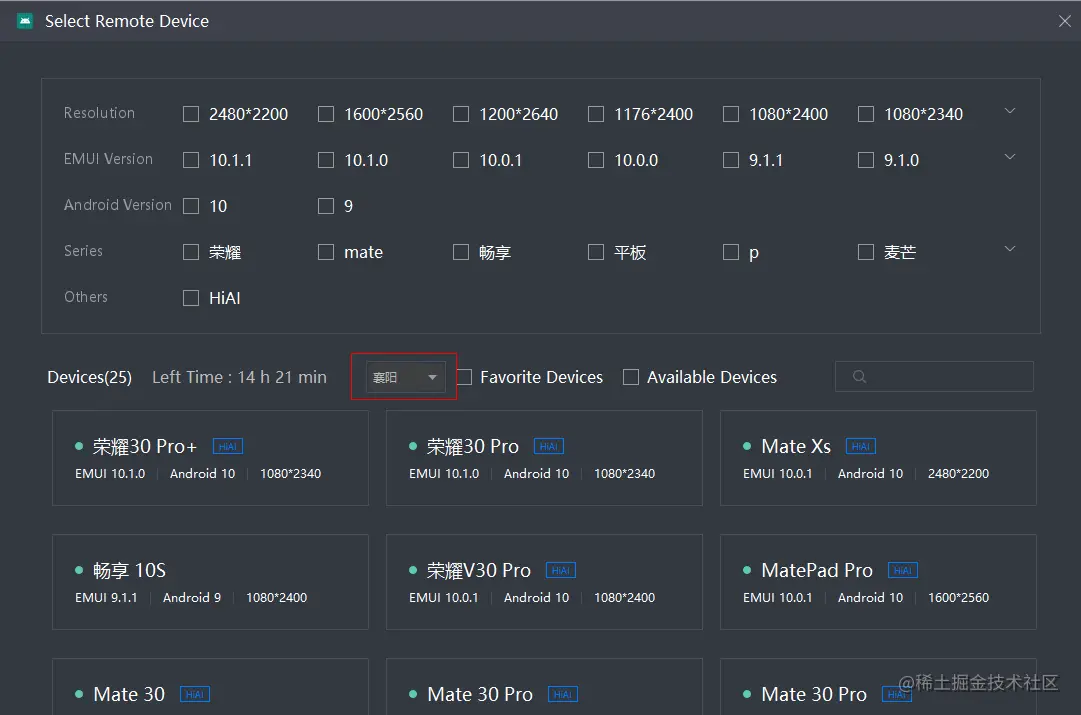
Task: Click the Android Studio logo in title bar
Action: (x=25, y=21)
